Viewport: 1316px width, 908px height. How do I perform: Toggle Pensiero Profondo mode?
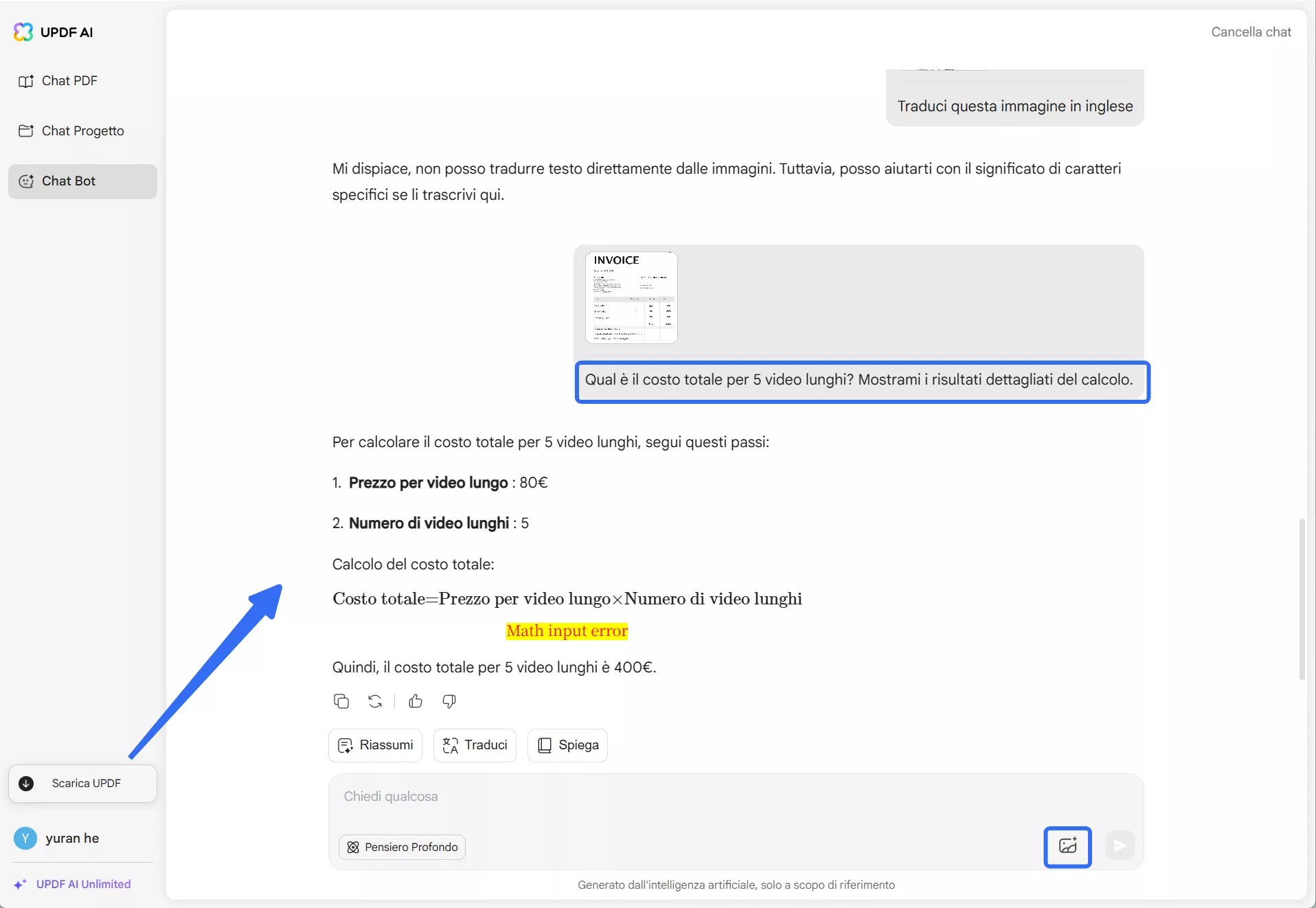coord(402,848)
